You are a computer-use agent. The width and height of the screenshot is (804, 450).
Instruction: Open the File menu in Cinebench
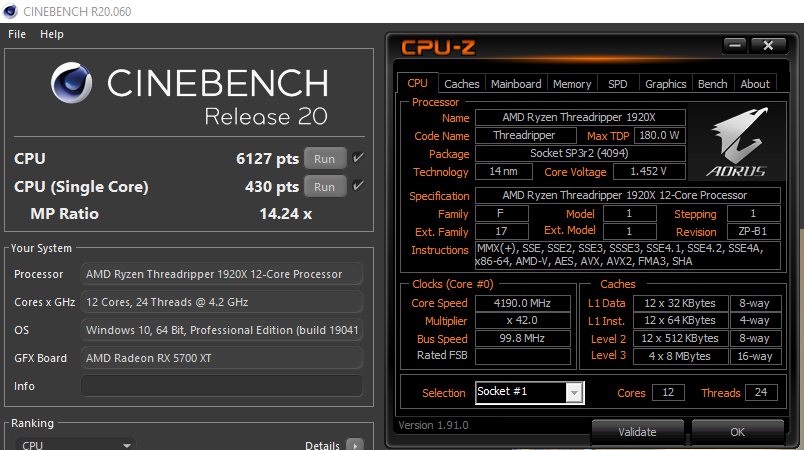click(17, 34)
